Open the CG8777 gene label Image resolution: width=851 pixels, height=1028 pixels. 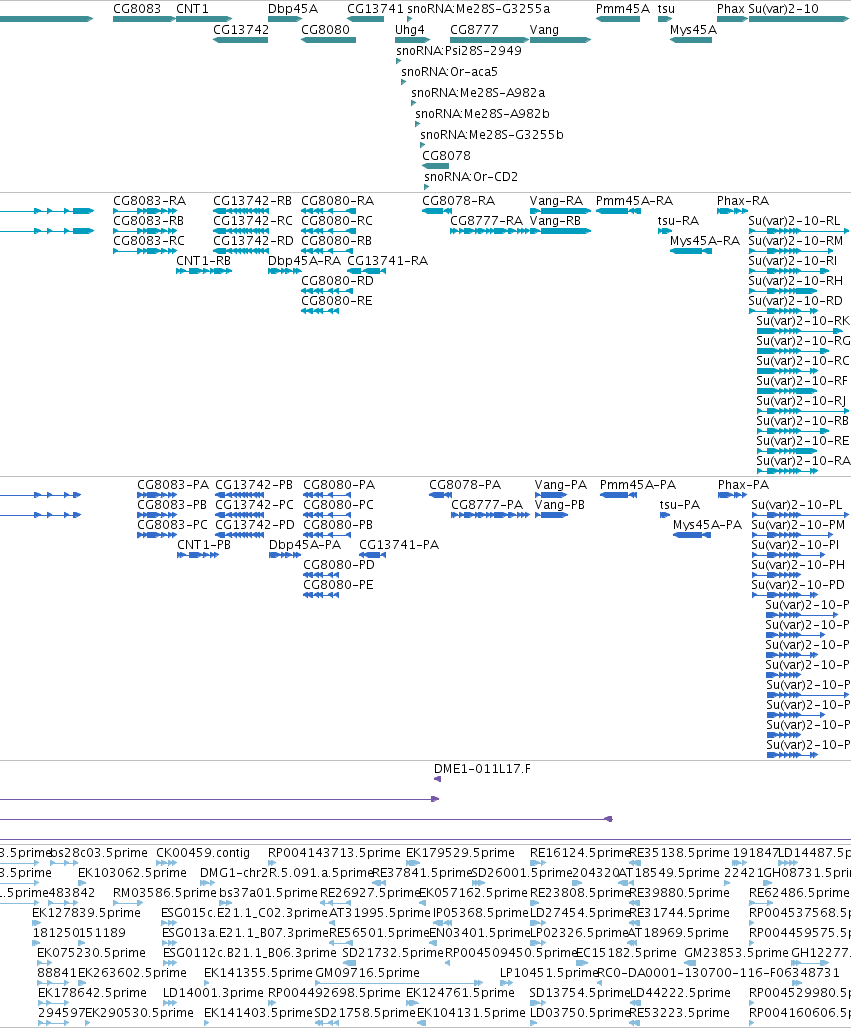(474, 30)
